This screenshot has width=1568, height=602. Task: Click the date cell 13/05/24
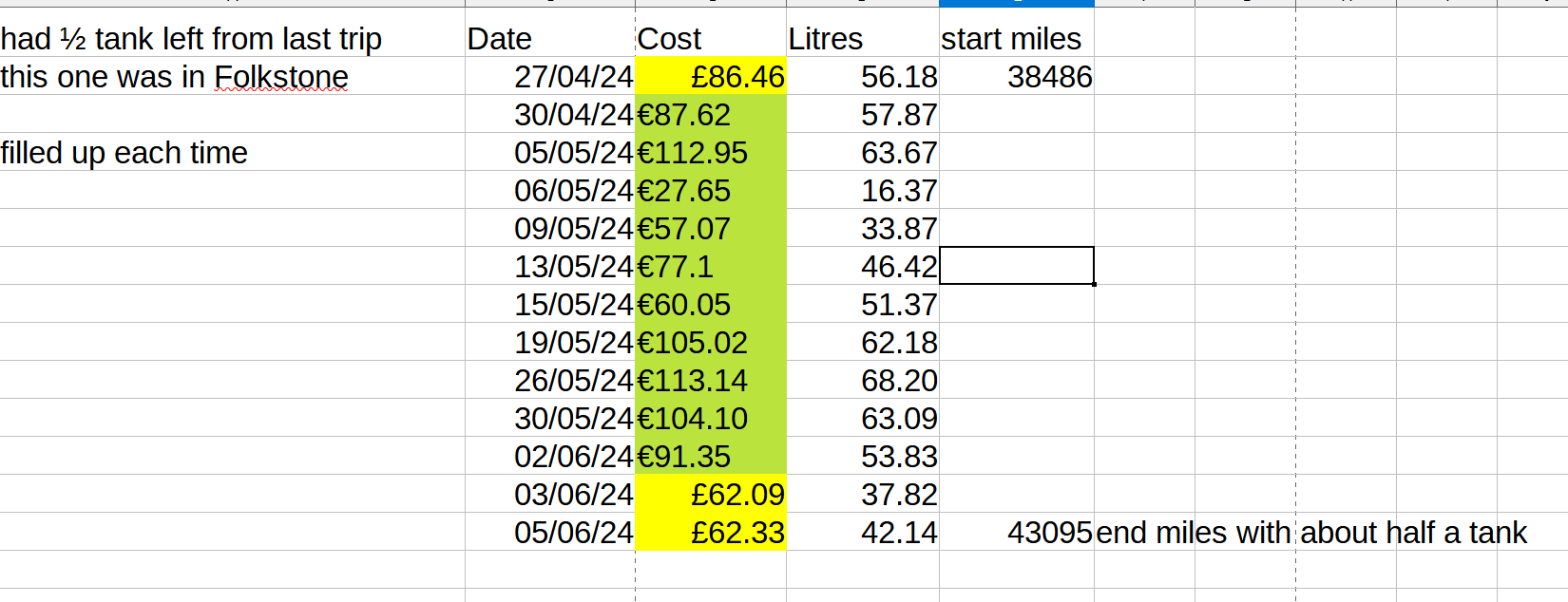click(x=573, y=267)
